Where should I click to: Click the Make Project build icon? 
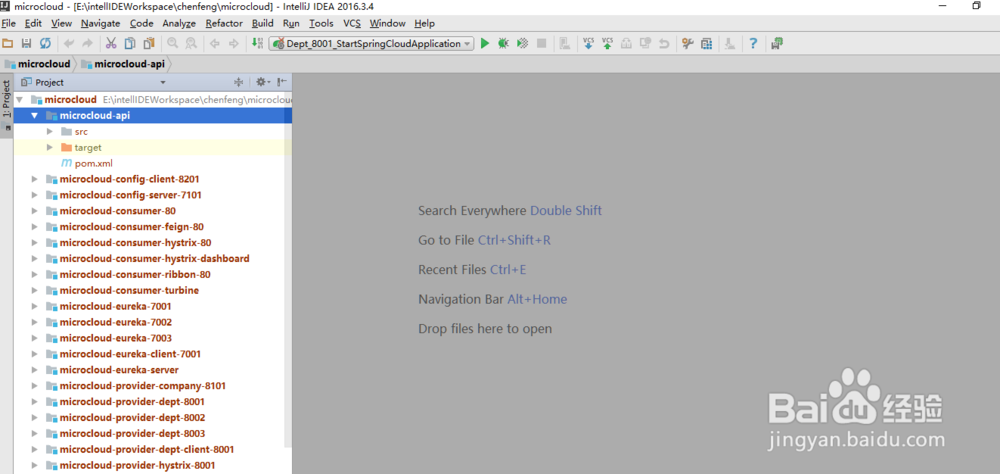pyautogui.click(x=257, y=43)
